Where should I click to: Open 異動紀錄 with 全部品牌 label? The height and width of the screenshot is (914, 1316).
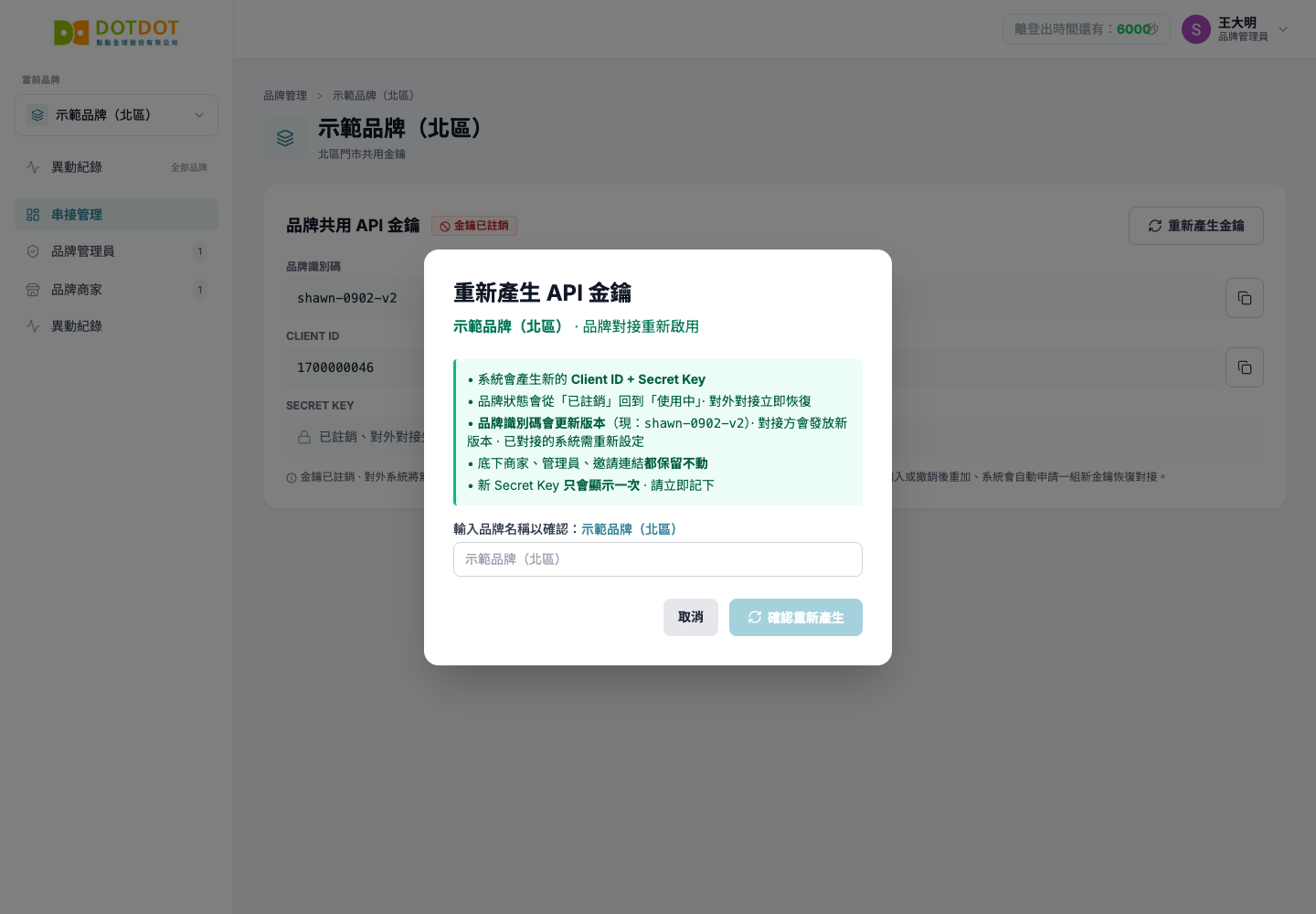pos(116,167)
